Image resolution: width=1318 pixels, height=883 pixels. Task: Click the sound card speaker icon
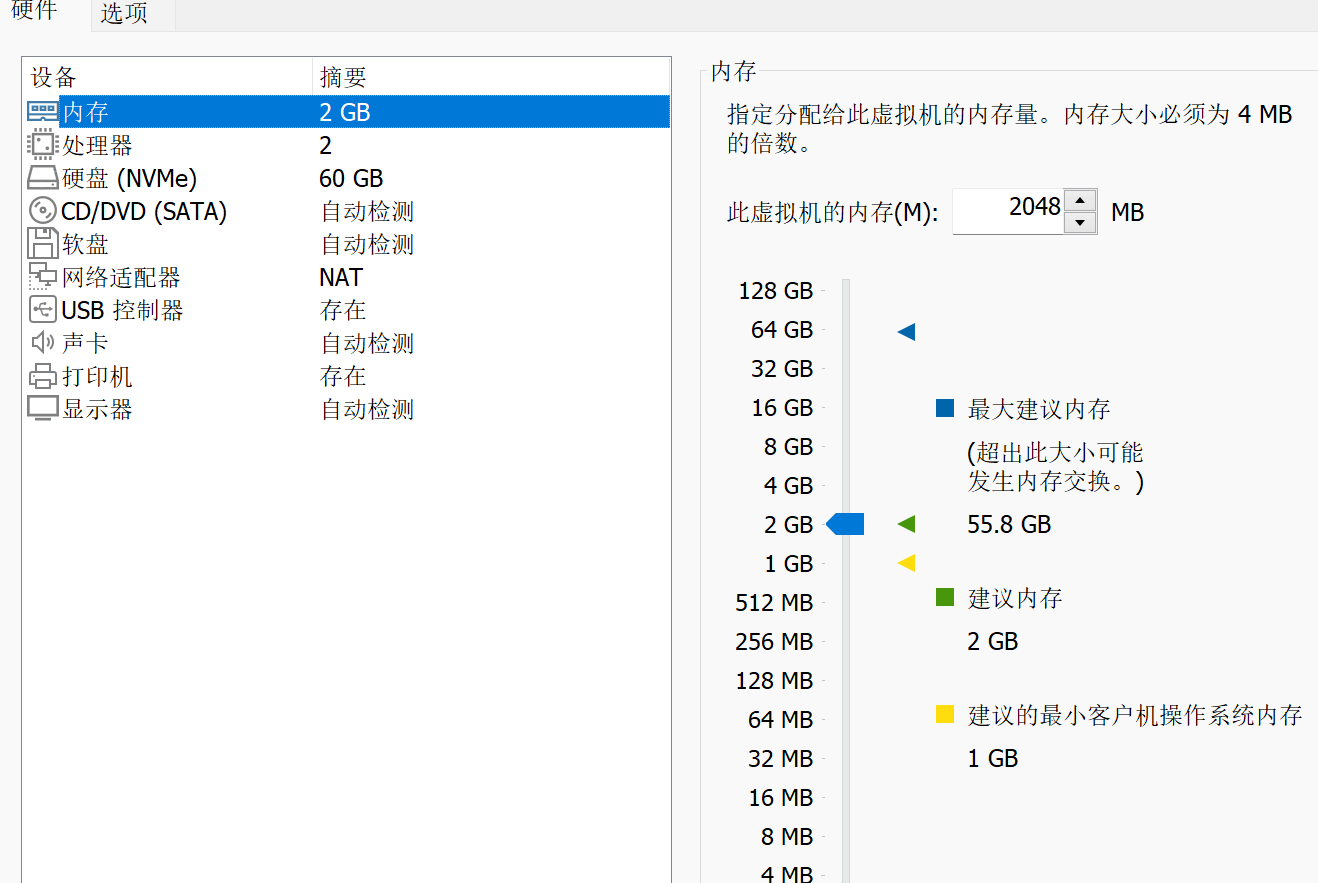(42, 343)
